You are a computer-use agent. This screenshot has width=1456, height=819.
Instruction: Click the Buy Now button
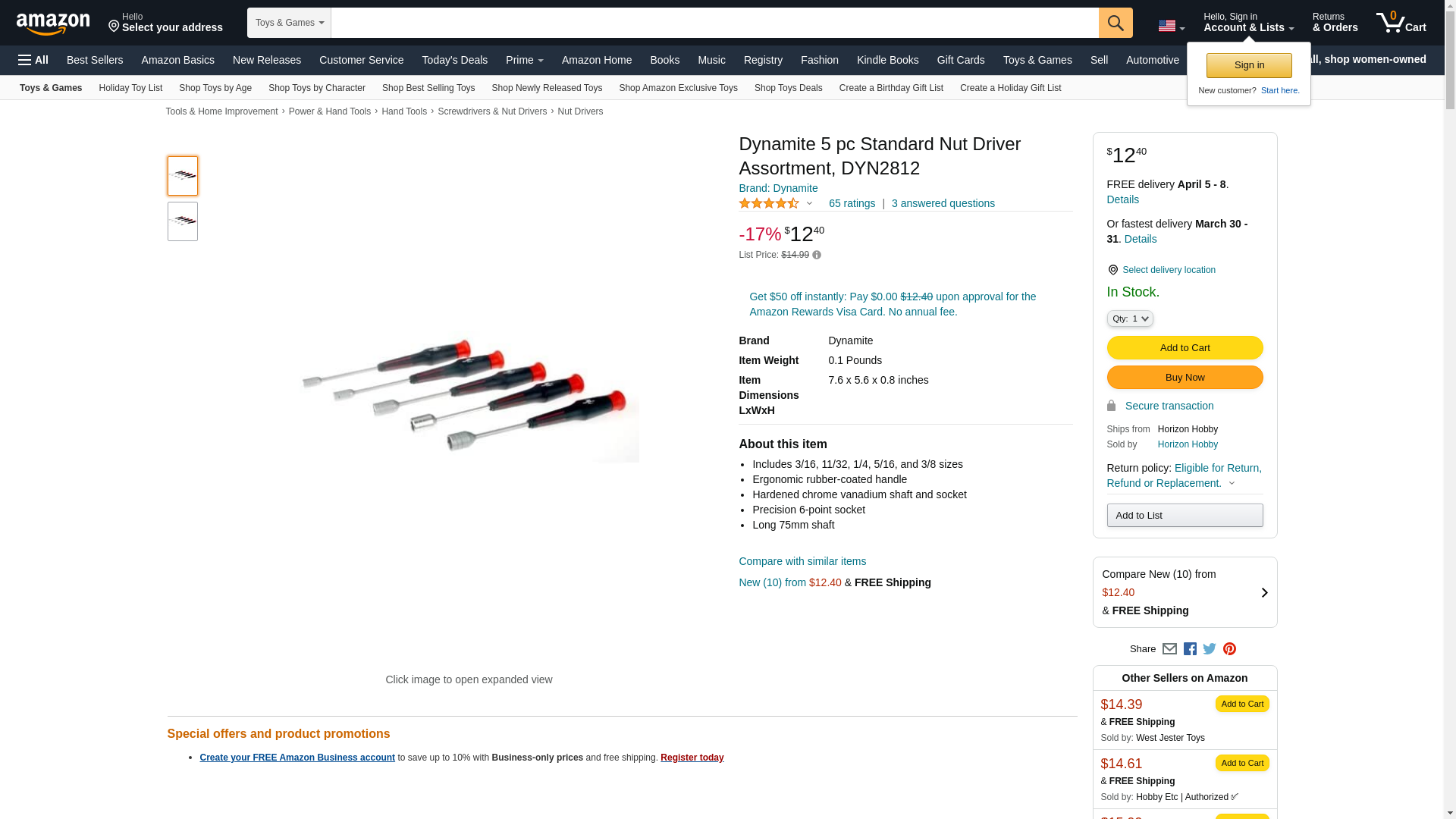tap(1185, 378)
